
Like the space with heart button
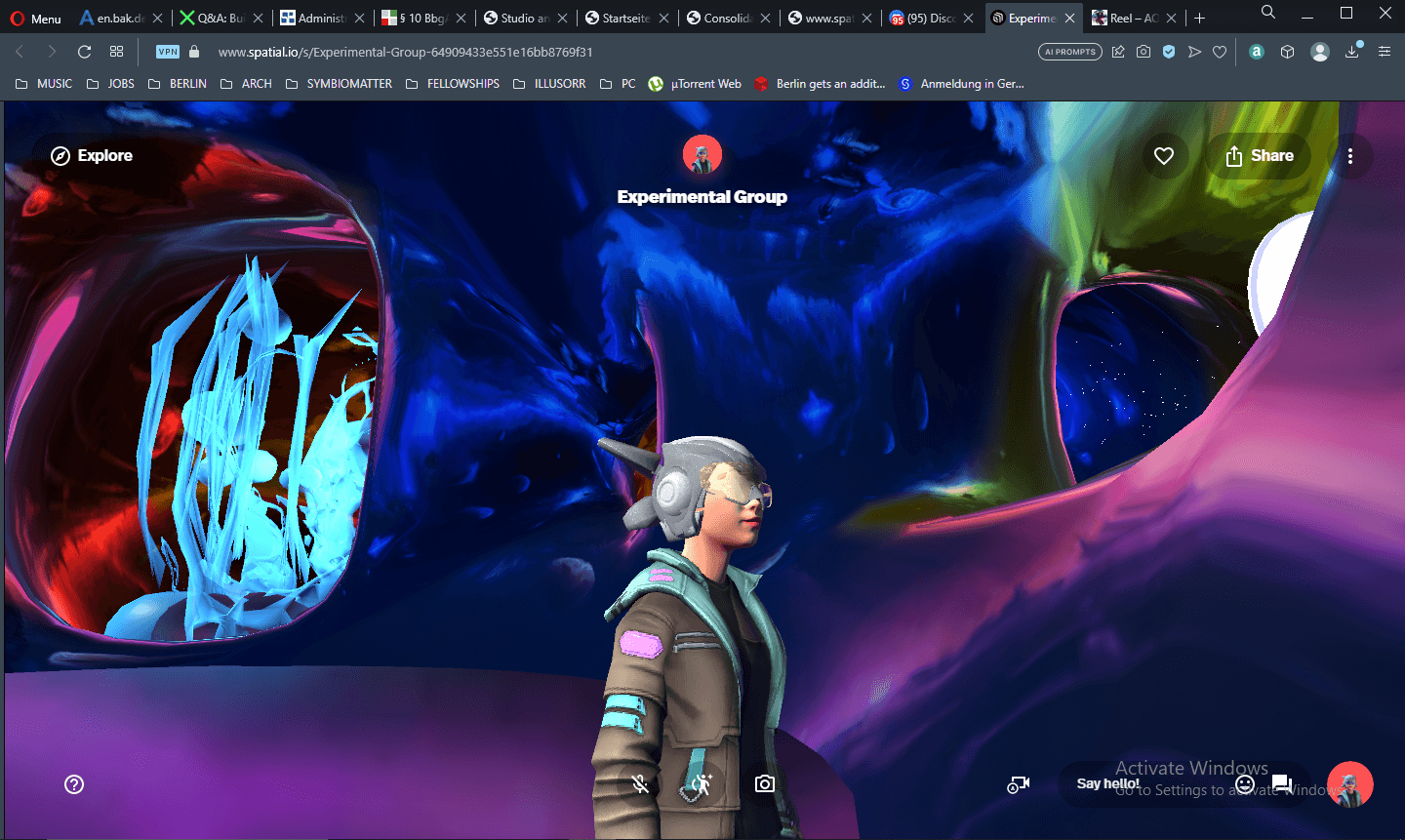pyautogui.click(x=1164, y=156)
